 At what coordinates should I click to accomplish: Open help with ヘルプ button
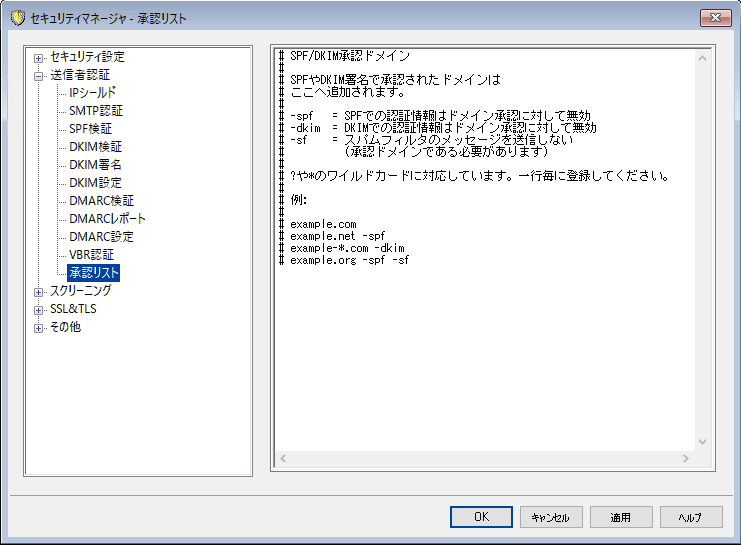click(691, 517)
